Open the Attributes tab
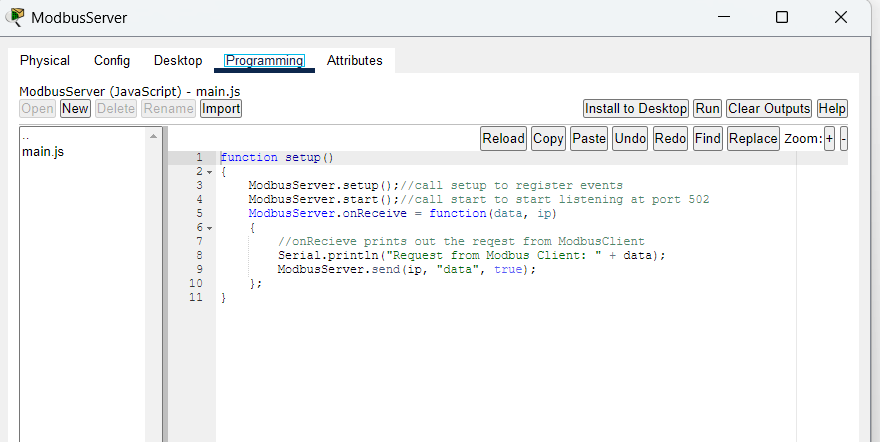 355,61
